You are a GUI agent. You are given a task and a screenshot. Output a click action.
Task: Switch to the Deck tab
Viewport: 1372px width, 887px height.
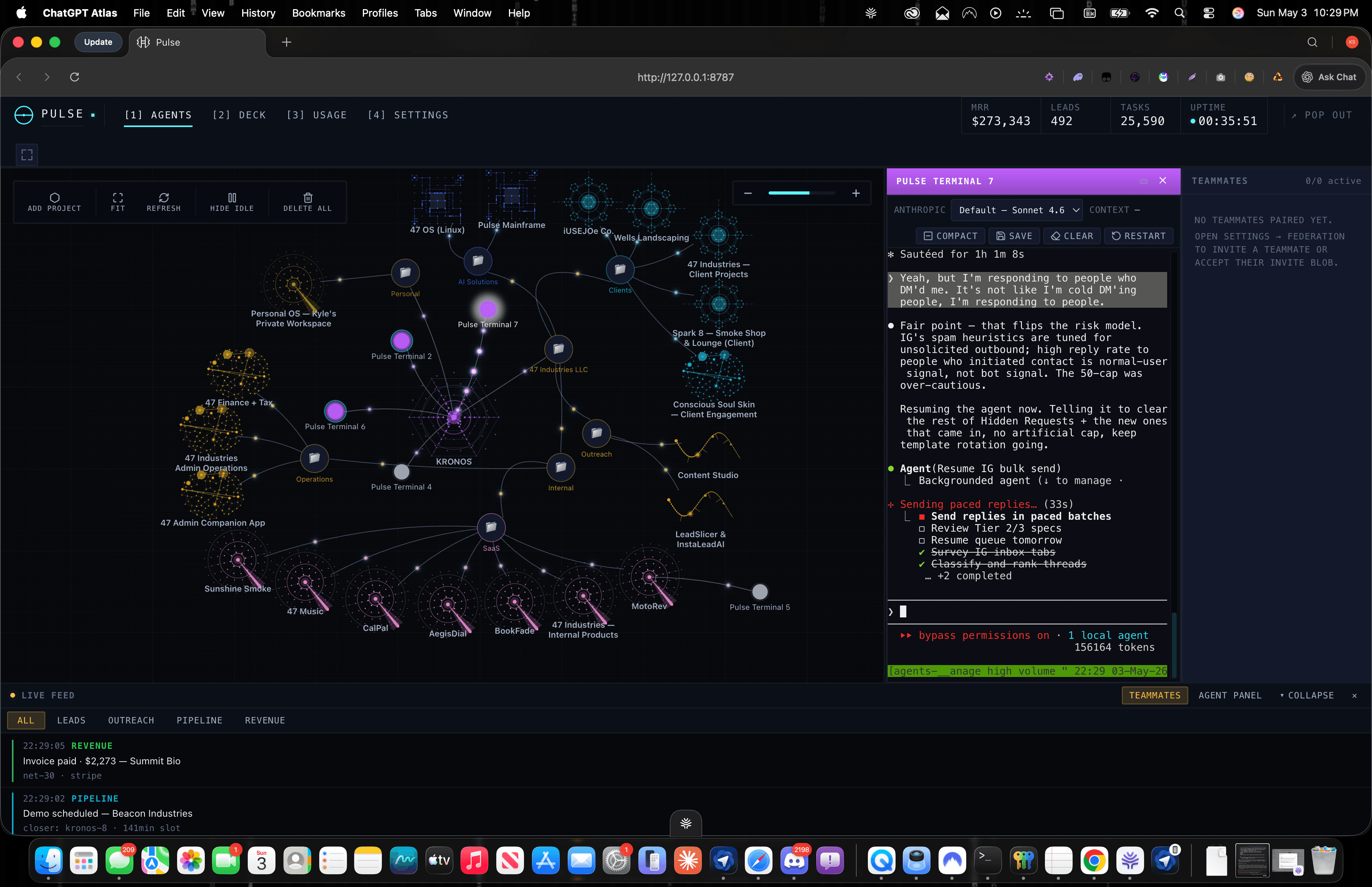(x=239, y=115)
